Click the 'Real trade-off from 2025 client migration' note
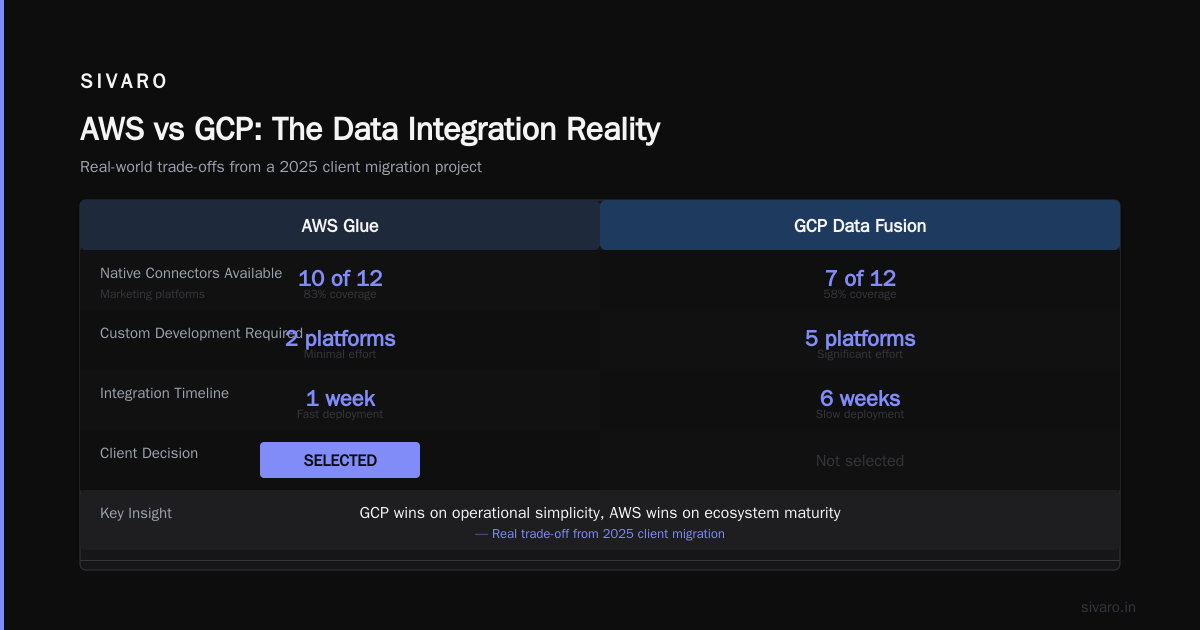 (x=600, y=534)
